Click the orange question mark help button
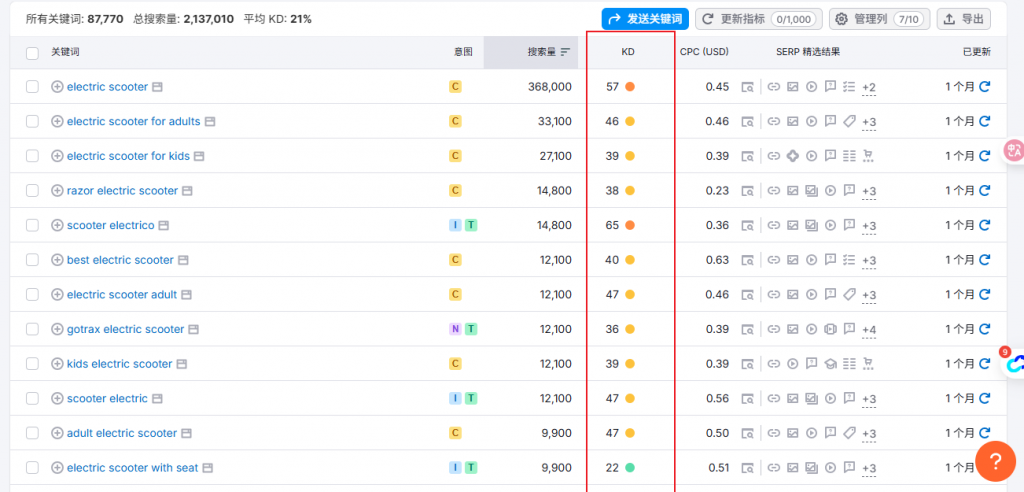This screenshot has width=1024, height=492. coord(995,462)
